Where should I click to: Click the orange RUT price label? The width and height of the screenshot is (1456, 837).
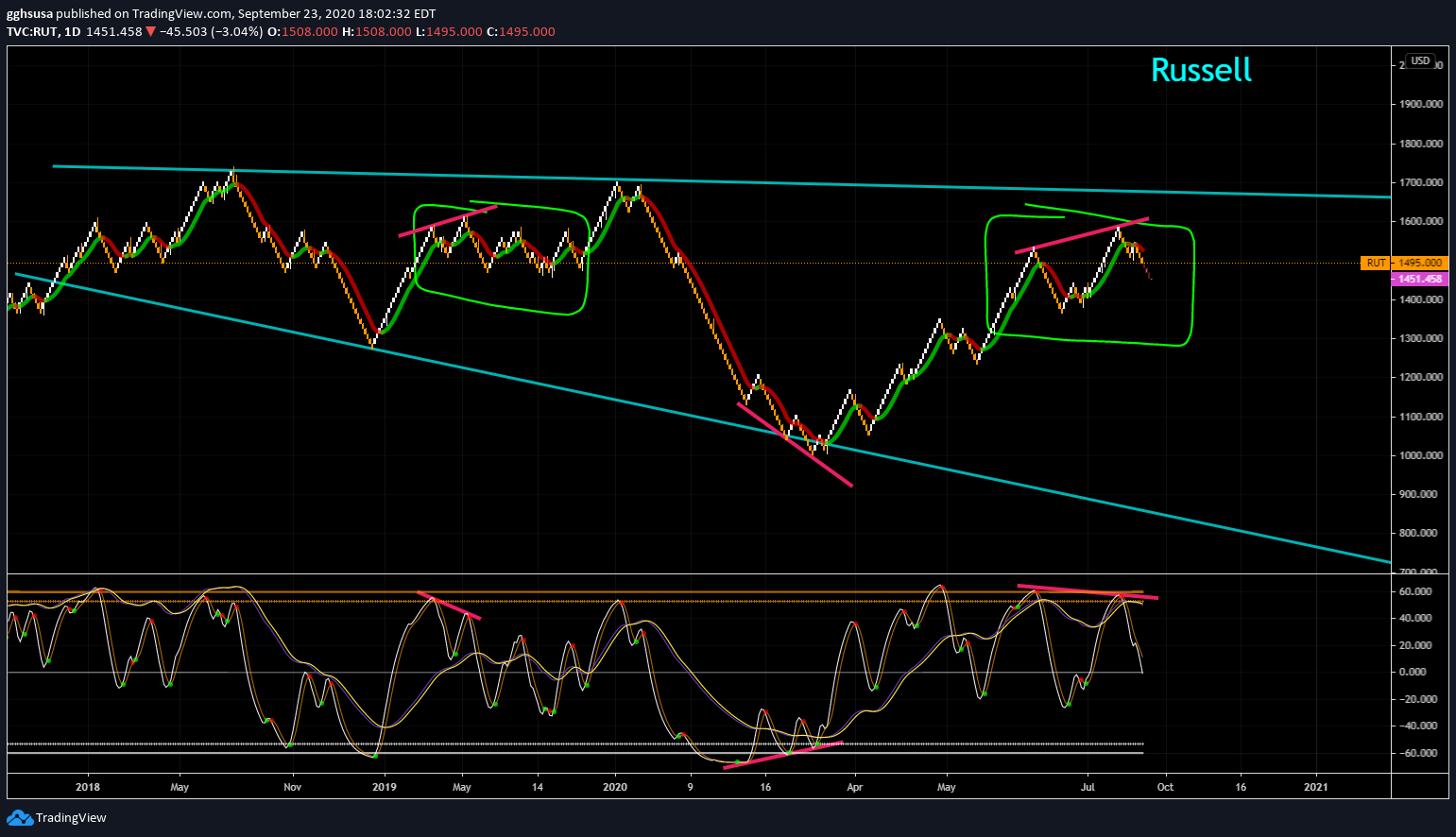click(1377, 263)
